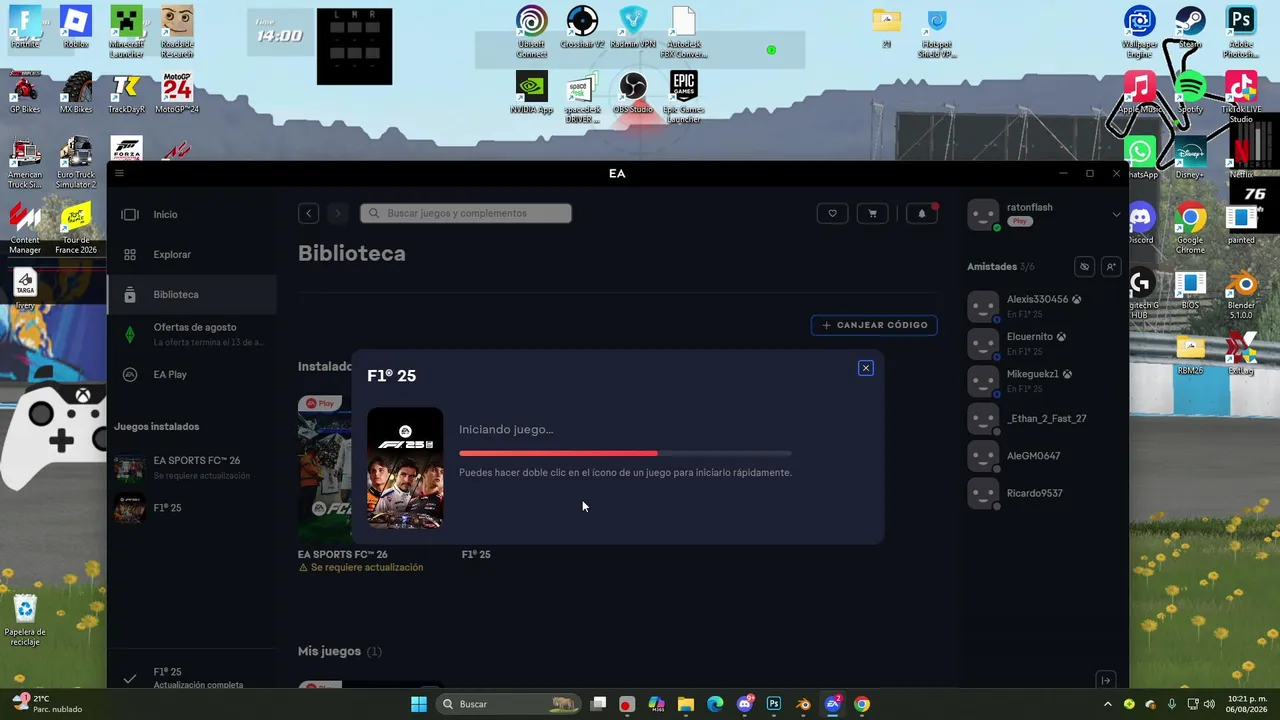The image size is (1280, 720).
Task: Open OBS Studio desktop icon
Action: point(632,92)
